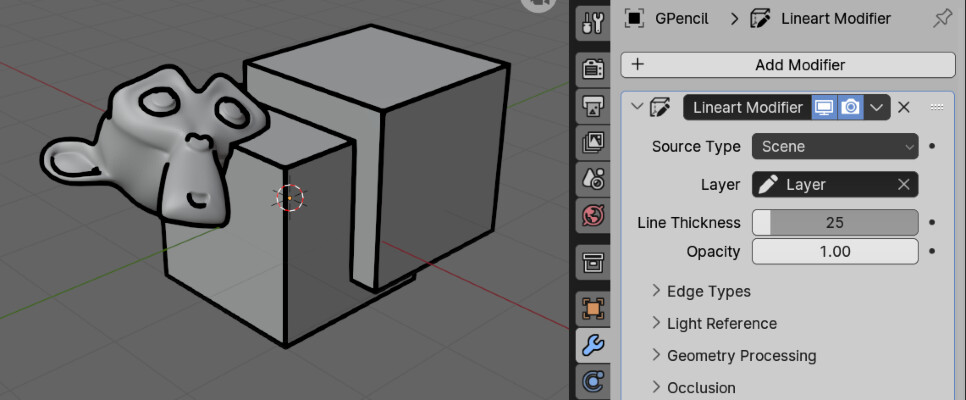Open the View Layer properties tab
Image resolution: width=966 pixels, height=400 pixels.
tap(593, 142)
